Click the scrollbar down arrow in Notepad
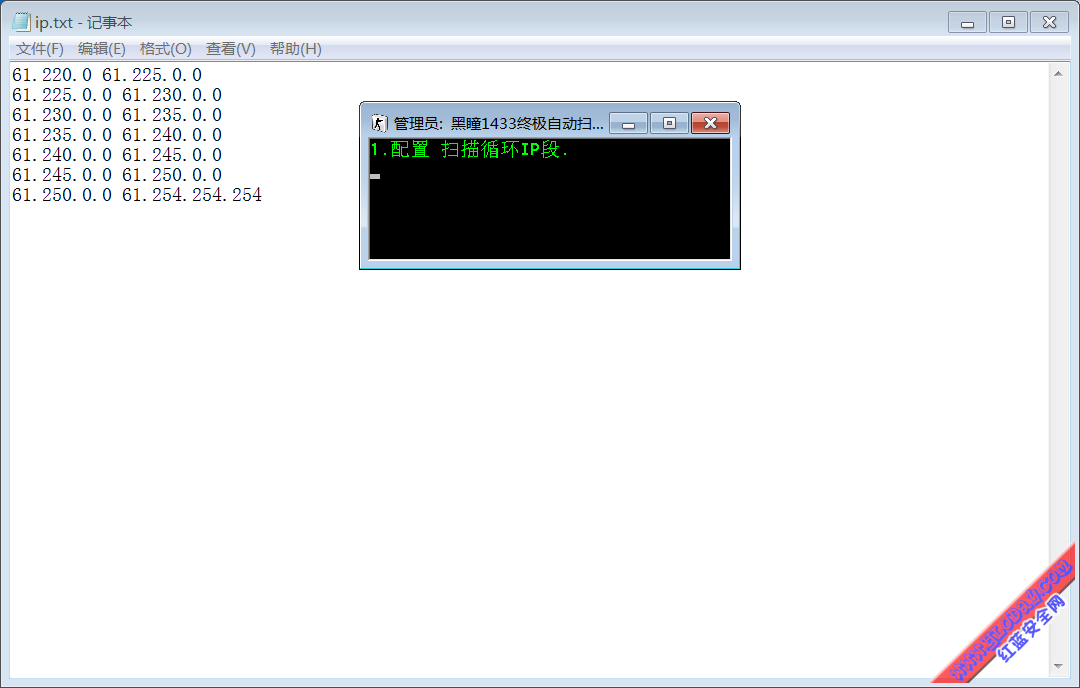Viewport: 1080px width, 688px height. point(1059,666)
